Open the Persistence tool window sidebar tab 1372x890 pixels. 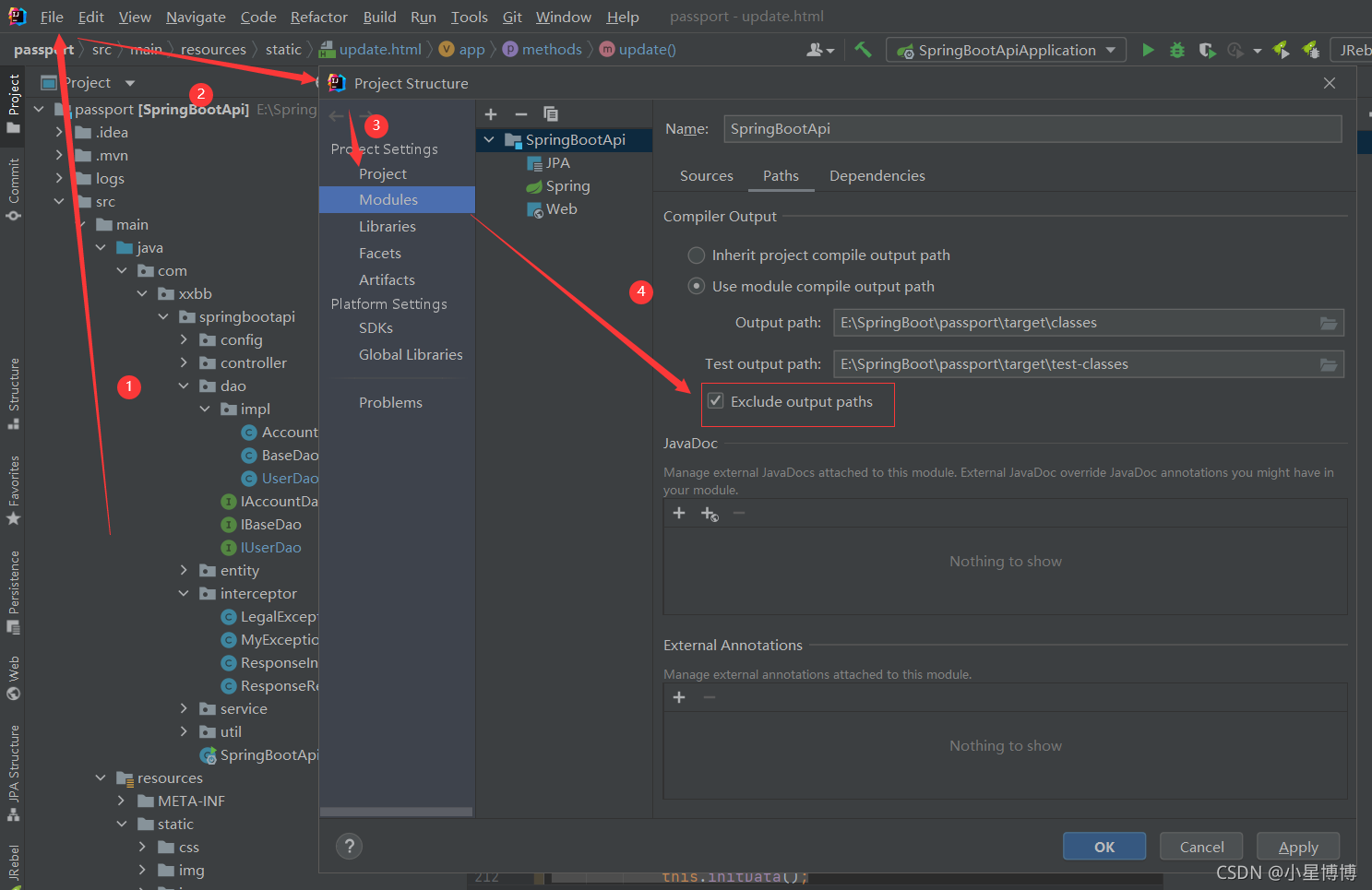(13, 592)
